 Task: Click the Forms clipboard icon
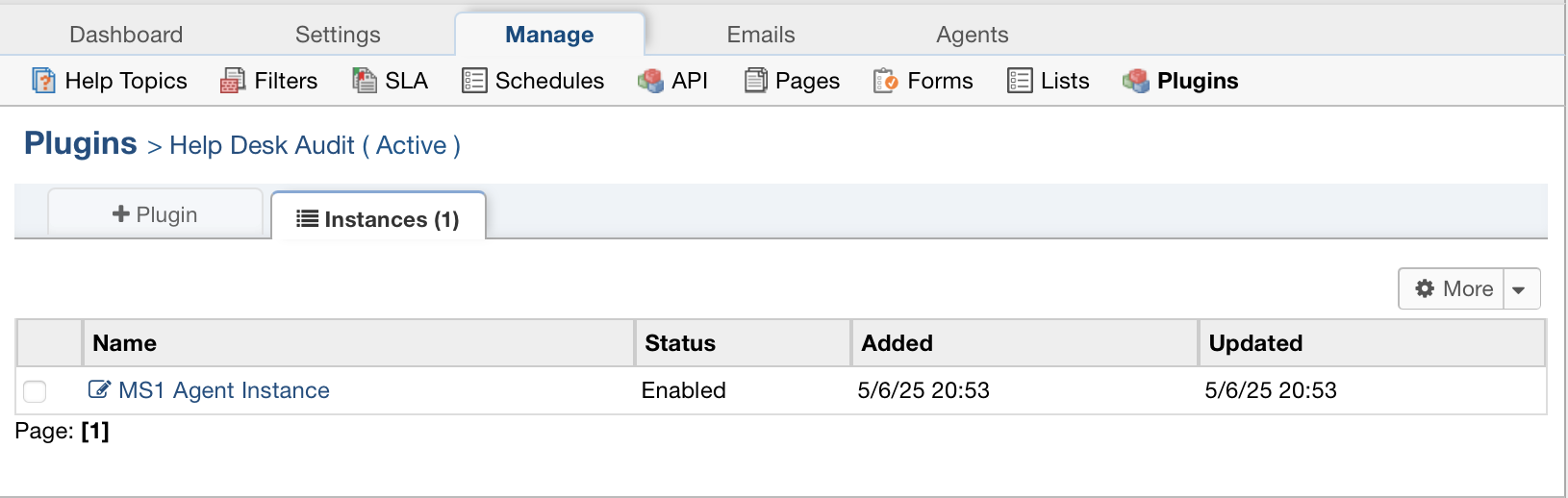pyautogui.click(x=886, y=81)
